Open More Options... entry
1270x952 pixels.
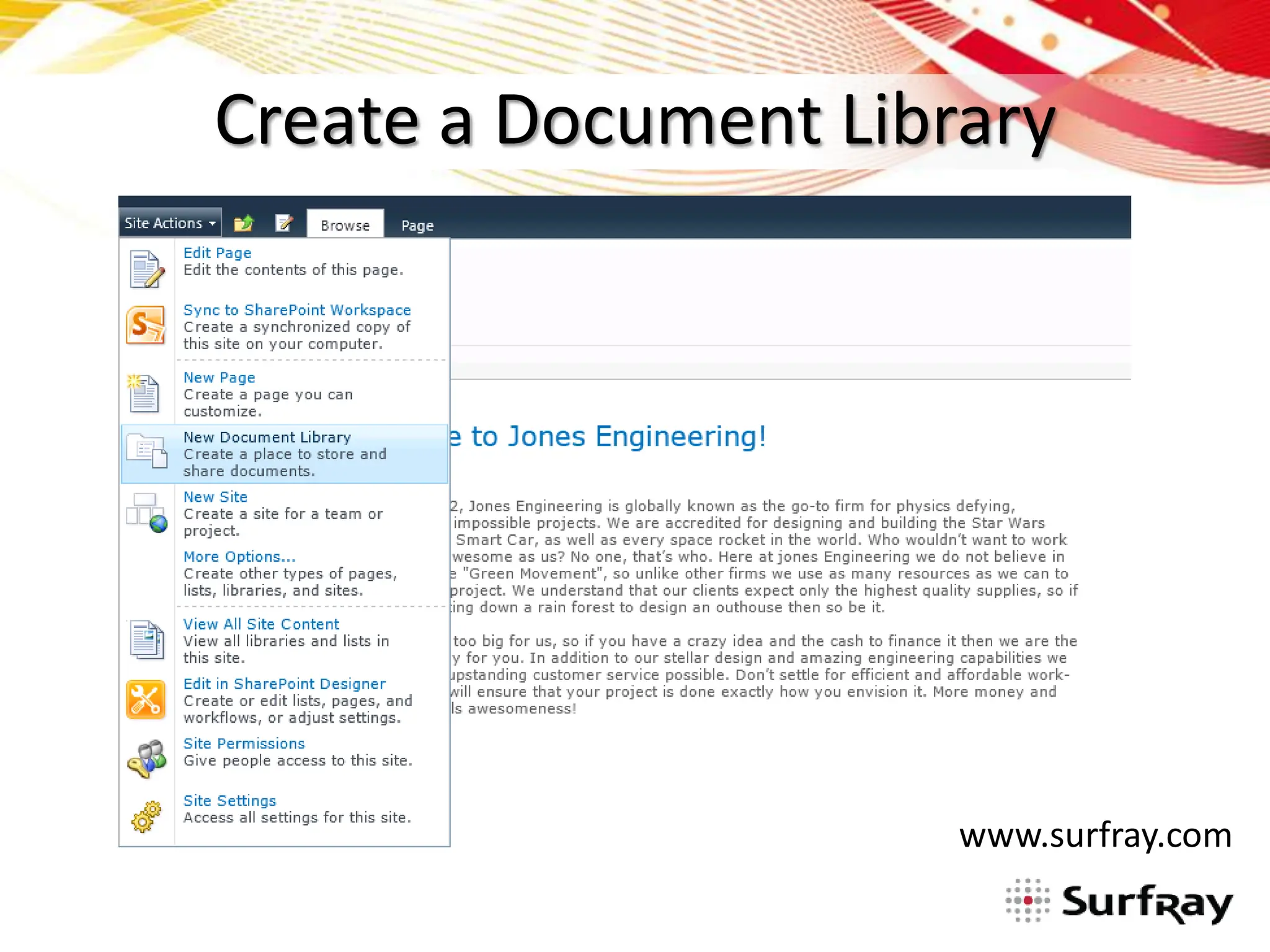point(239,557)
